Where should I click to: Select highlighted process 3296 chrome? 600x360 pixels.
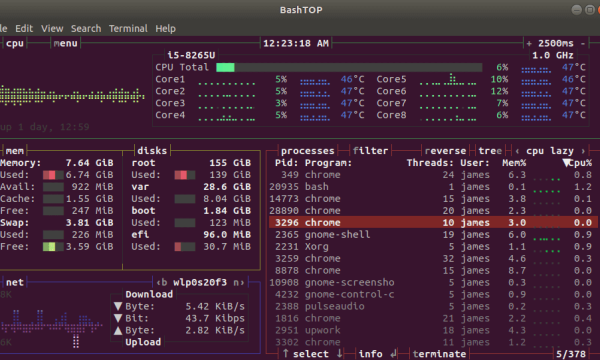click(433, 222)
